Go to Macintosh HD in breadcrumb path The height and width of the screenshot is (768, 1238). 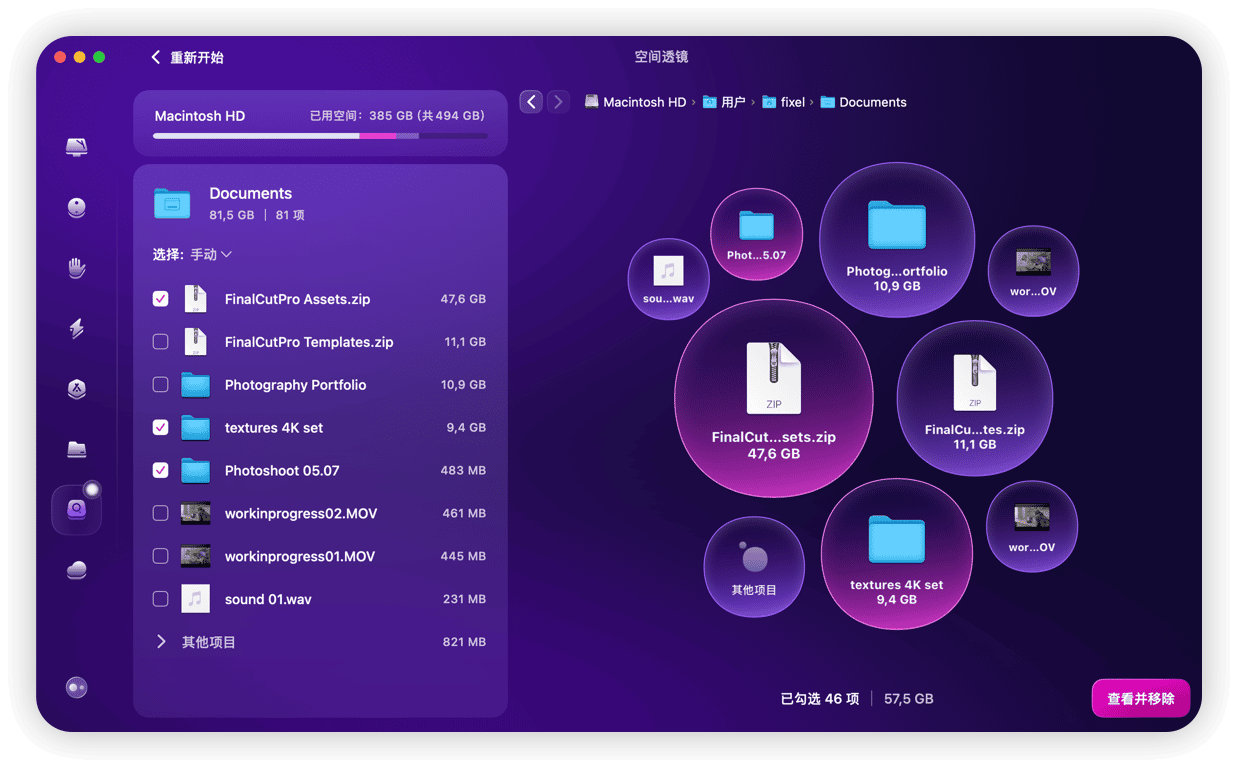[x=645, y=102]
